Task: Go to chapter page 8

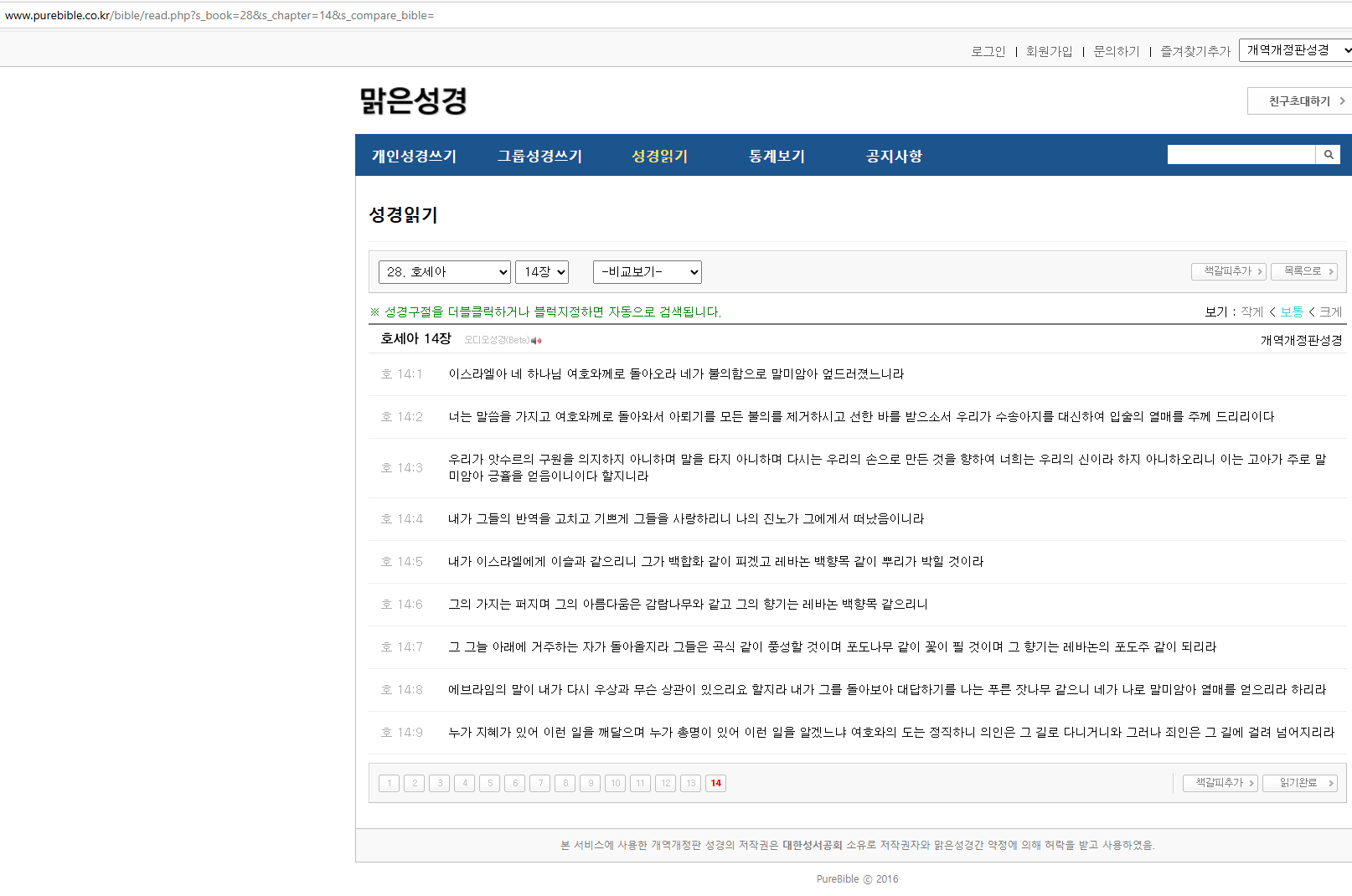Action: [x=565, y=783]
